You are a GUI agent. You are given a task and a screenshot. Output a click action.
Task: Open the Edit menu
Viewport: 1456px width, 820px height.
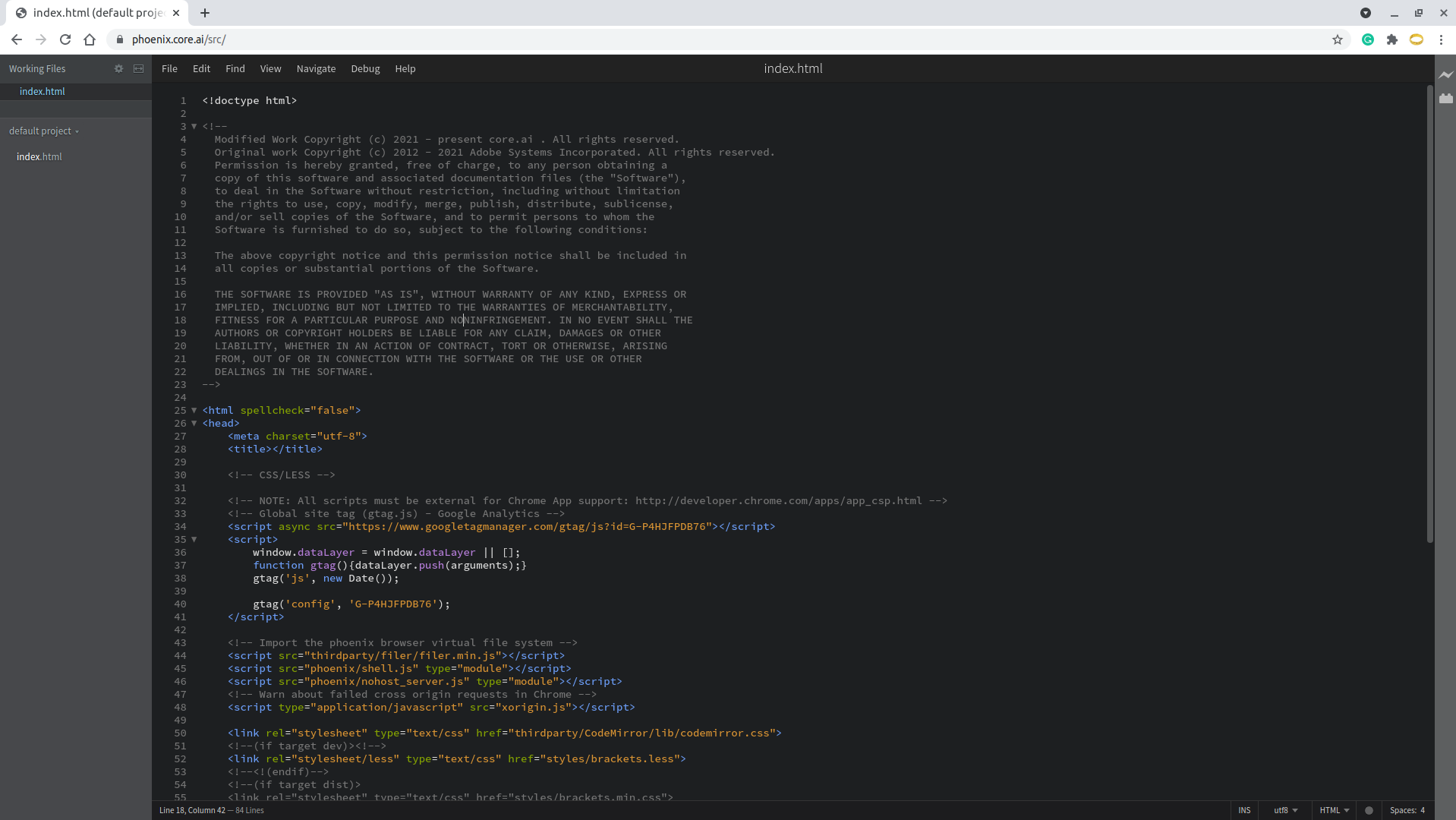coord(201,68)
